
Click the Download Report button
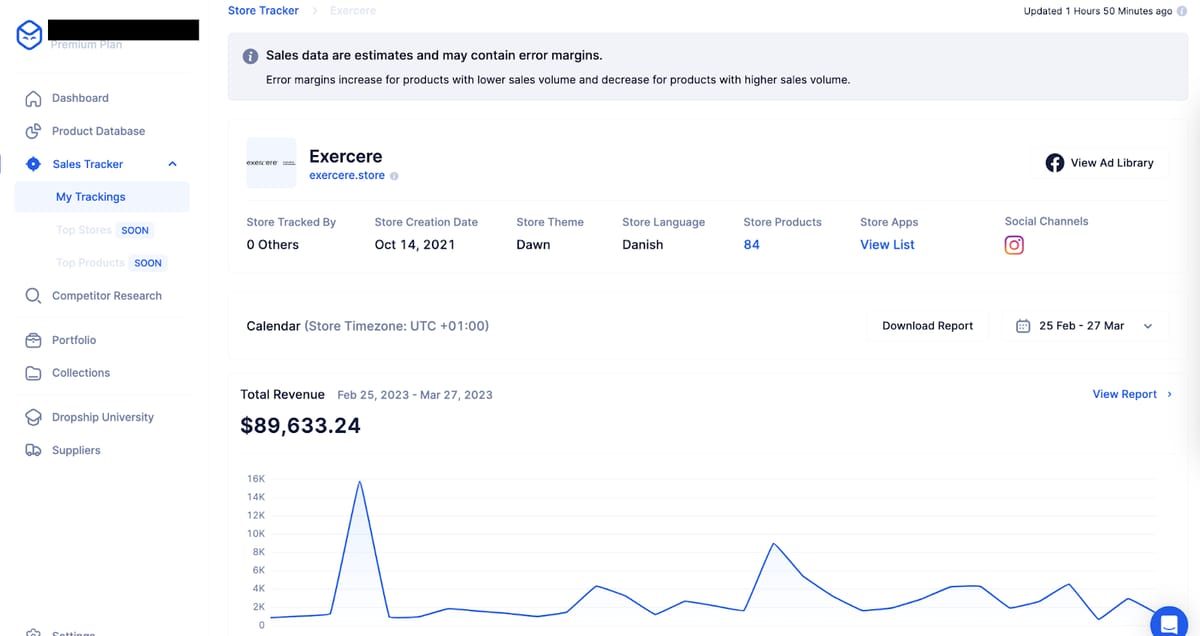928,326
